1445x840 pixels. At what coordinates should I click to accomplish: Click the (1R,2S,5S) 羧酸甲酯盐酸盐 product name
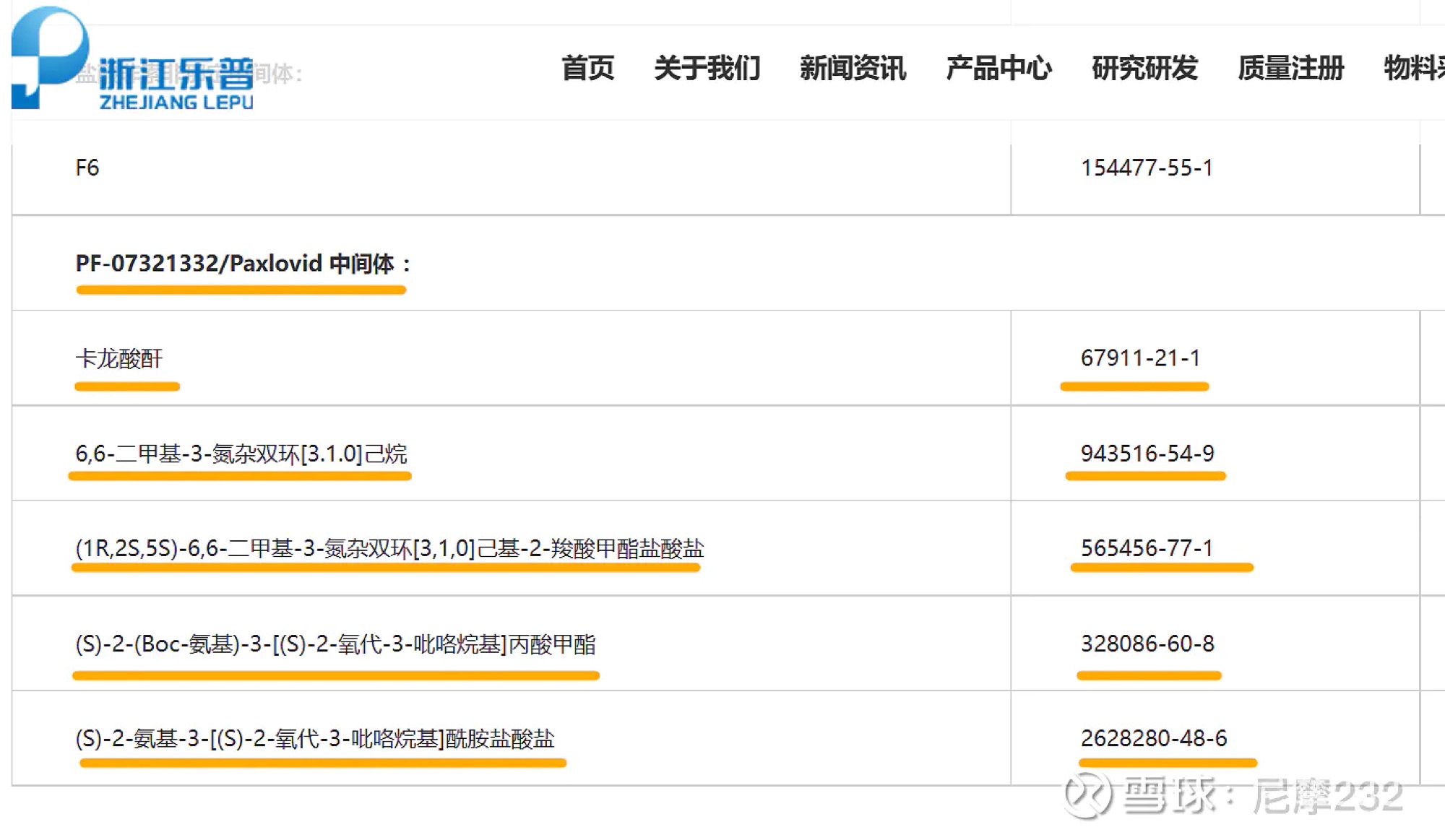[x=389, y=549]
